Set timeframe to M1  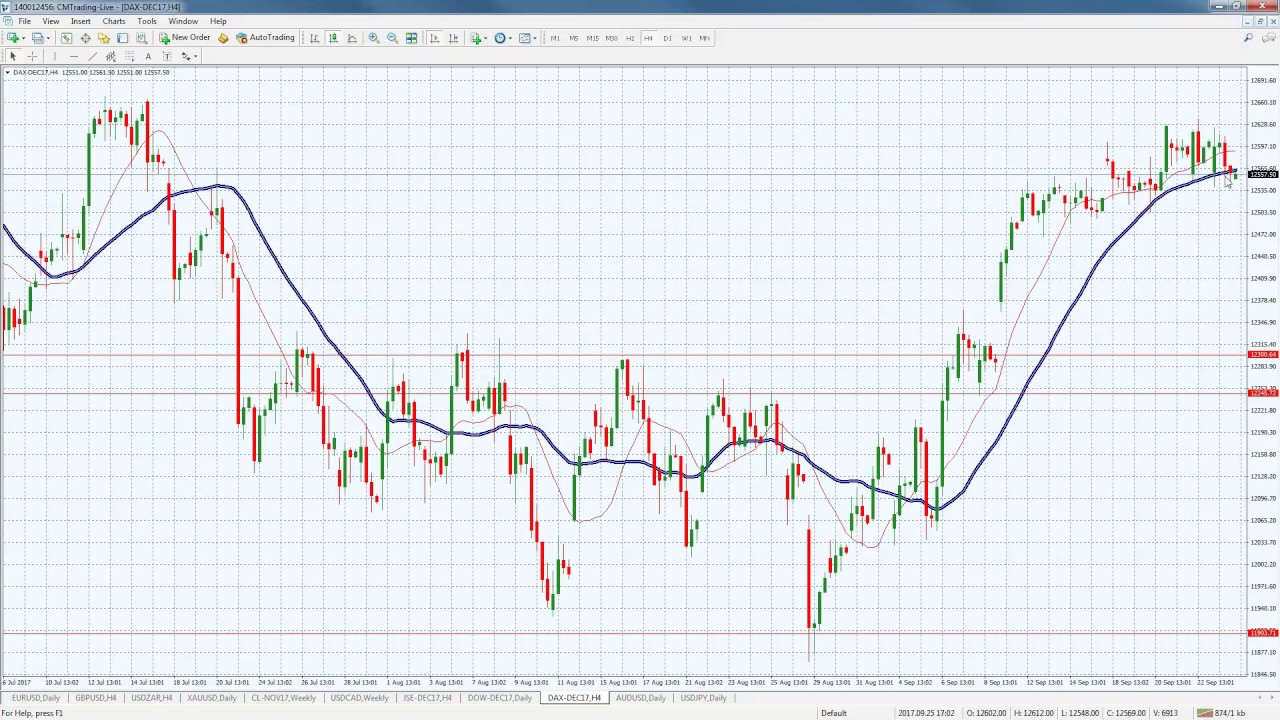(555, 38)
